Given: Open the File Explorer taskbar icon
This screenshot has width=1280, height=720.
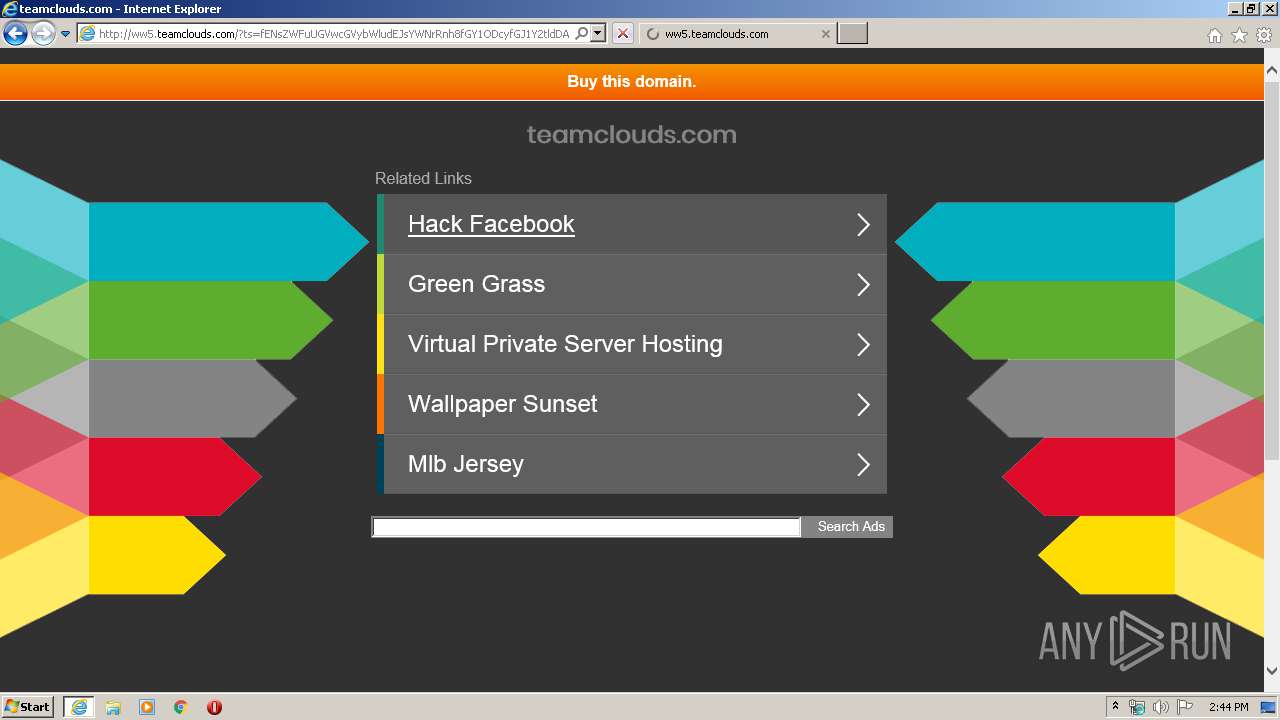Looking at the screenshot, I should click(113, 707).
